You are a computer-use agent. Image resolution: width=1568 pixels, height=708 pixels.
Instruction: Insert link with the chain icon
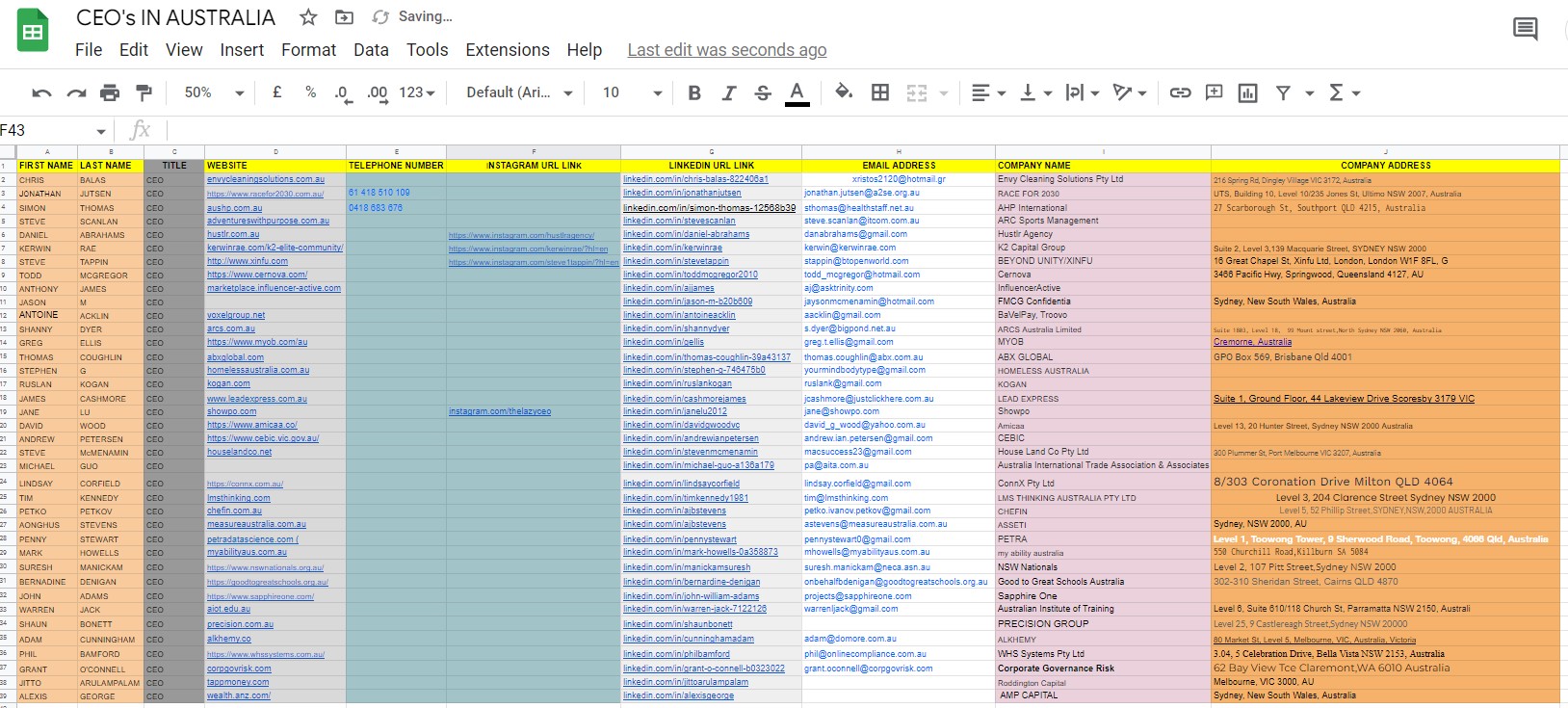click(x=1180, y=92)
